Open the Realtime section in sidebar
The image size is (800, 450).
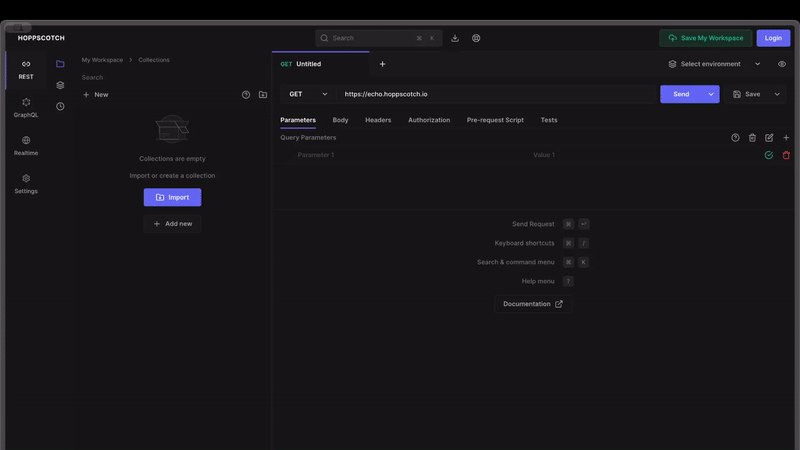click(x=26, y=146)
